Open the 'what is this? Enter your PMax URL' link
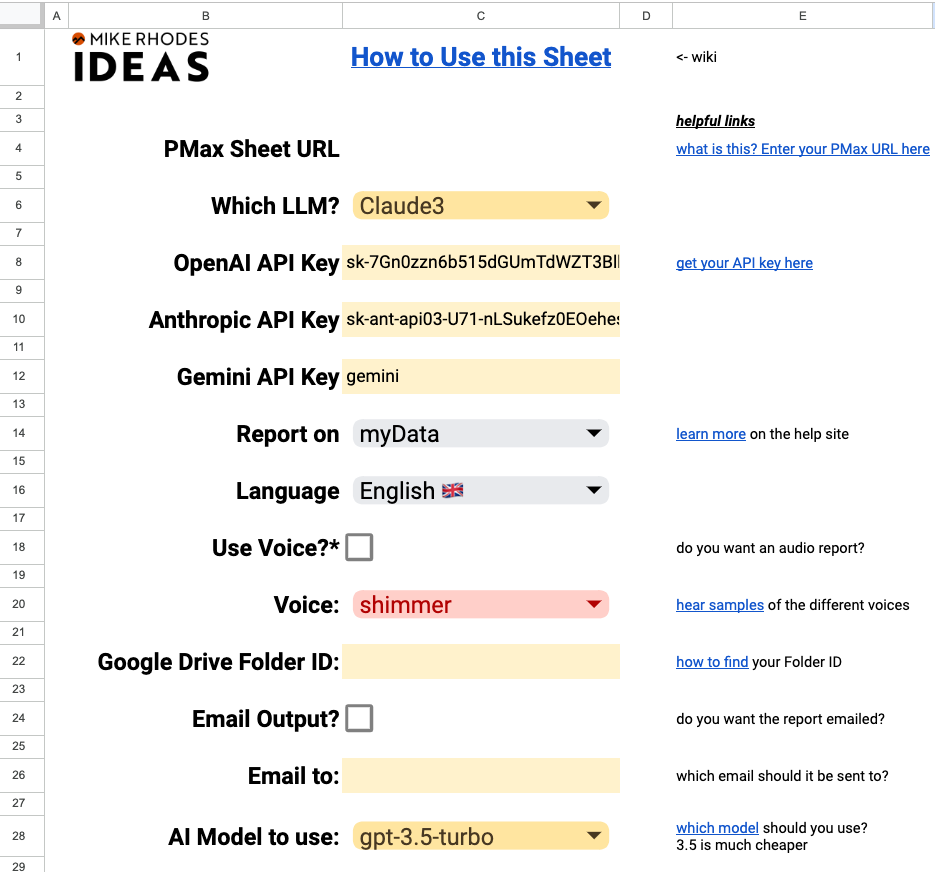This screenshot has height=872, width=935. coord(802,149)
